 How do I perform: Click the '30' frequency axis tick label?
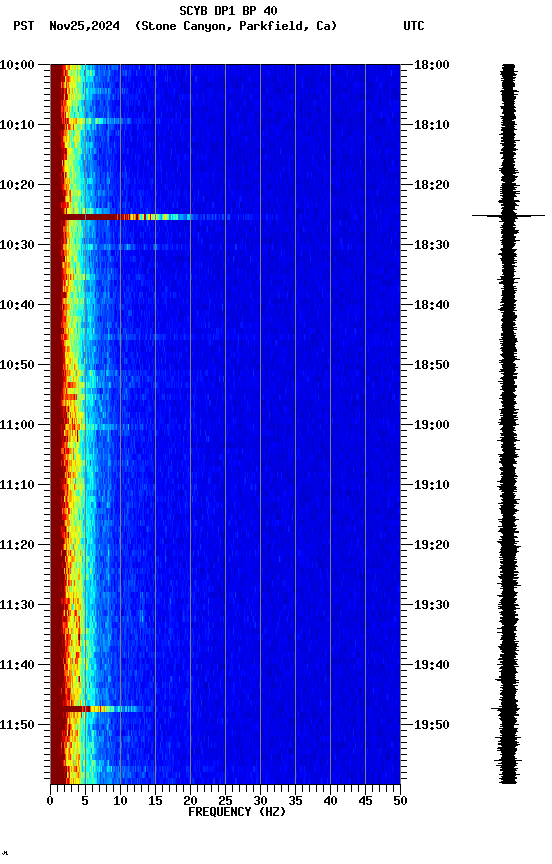260,801
